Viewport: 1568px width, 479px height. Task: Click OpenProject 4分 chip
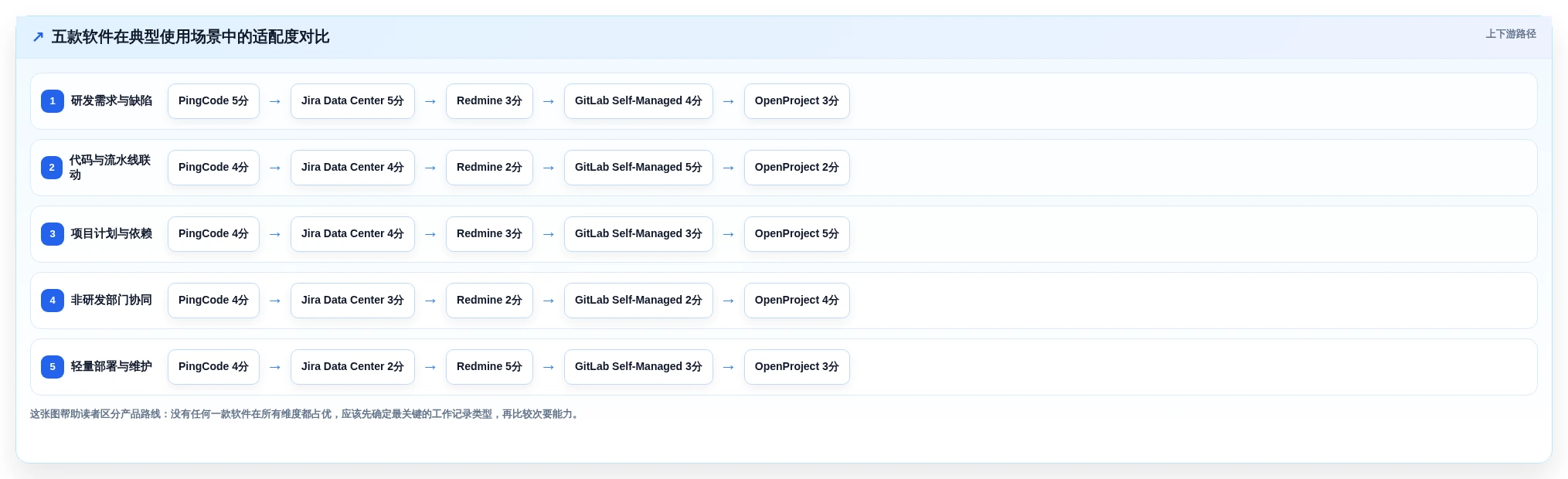pyautogui.click(x=797, y=301)
